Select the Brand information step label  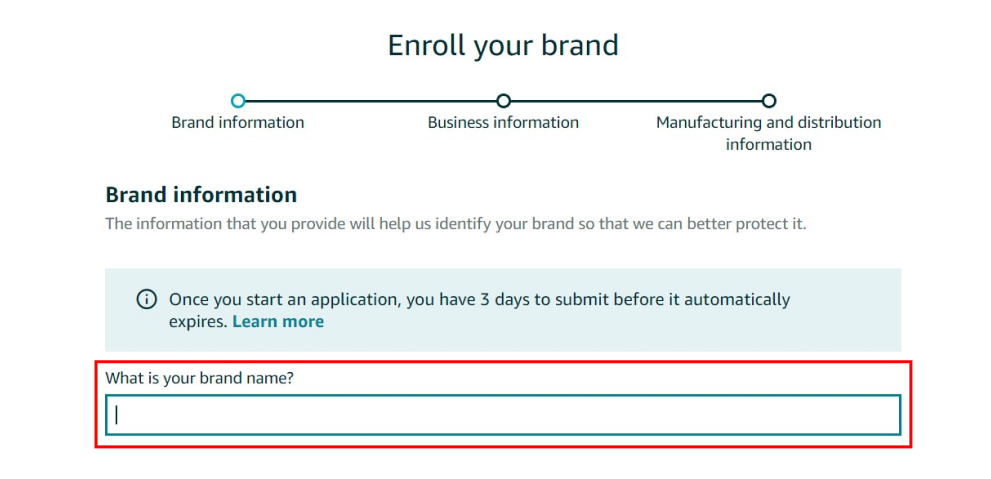coord(238,122)
